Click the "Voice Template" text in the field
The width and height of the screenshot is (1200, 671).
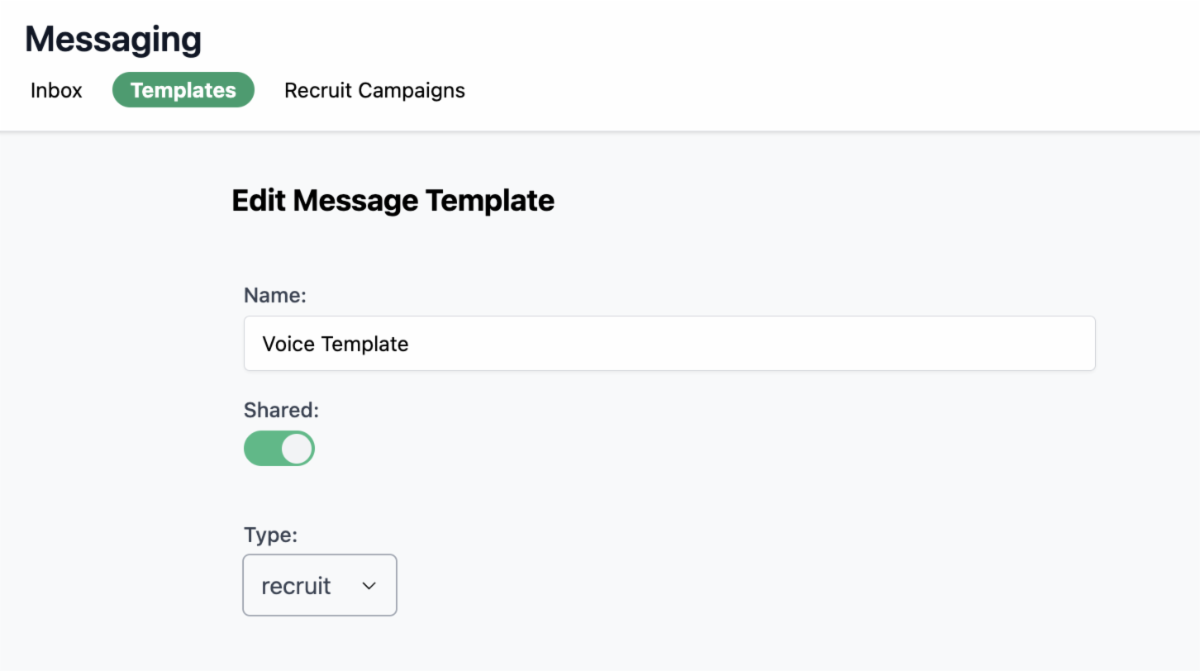(335, 344)
